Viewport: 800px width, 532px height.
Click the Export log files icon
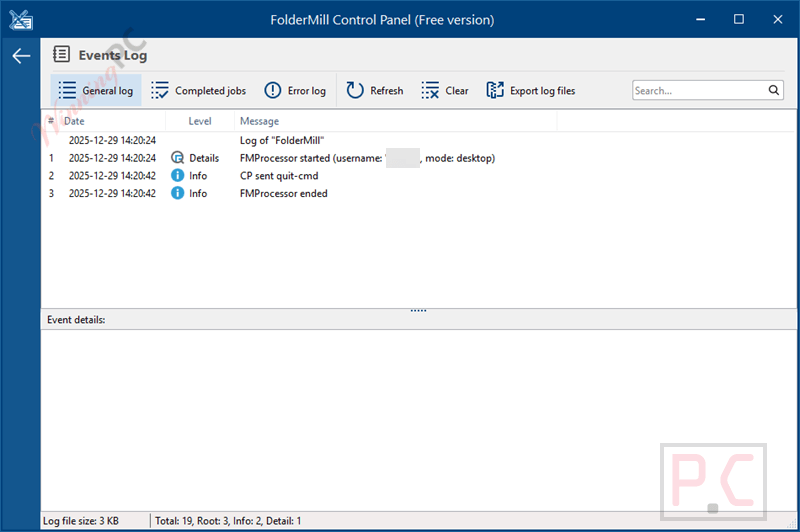(x=495, y=90)
